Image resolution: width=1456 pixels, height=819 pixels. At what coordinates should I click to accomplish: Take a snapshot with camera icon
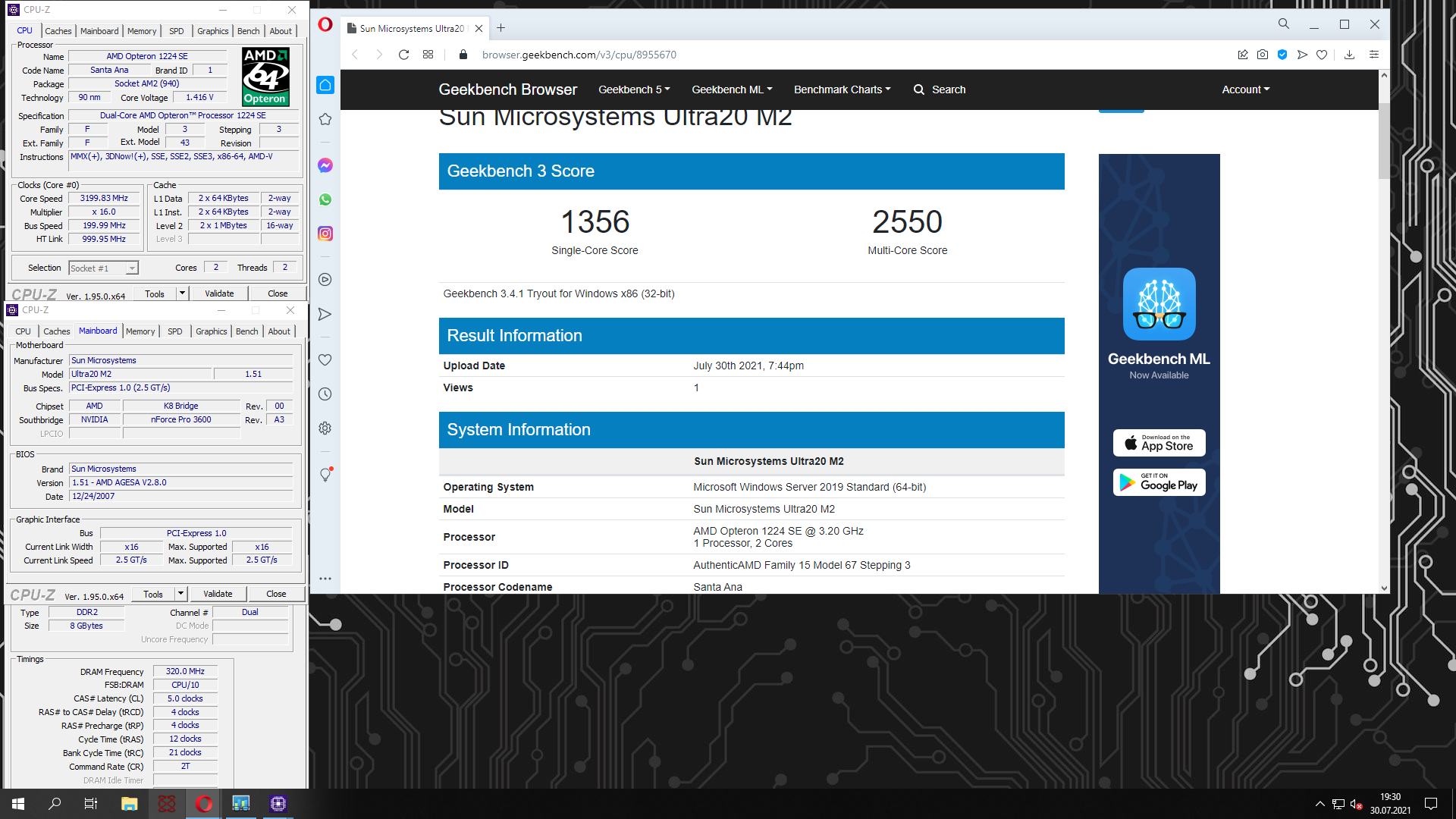point(1263,55)
